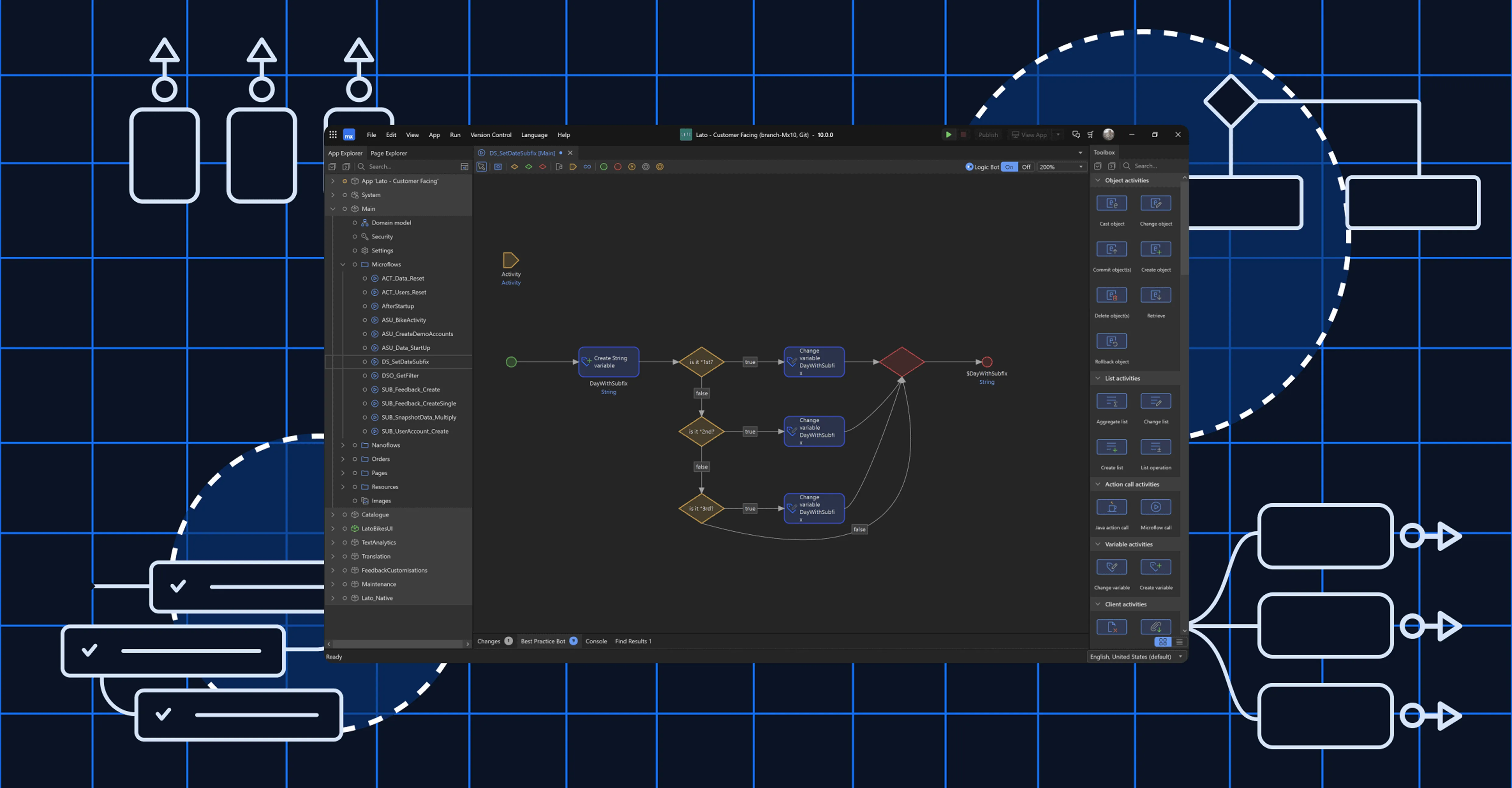Switch Toolbox to grid view
1512x788 pixels.
click(1163, 642)
